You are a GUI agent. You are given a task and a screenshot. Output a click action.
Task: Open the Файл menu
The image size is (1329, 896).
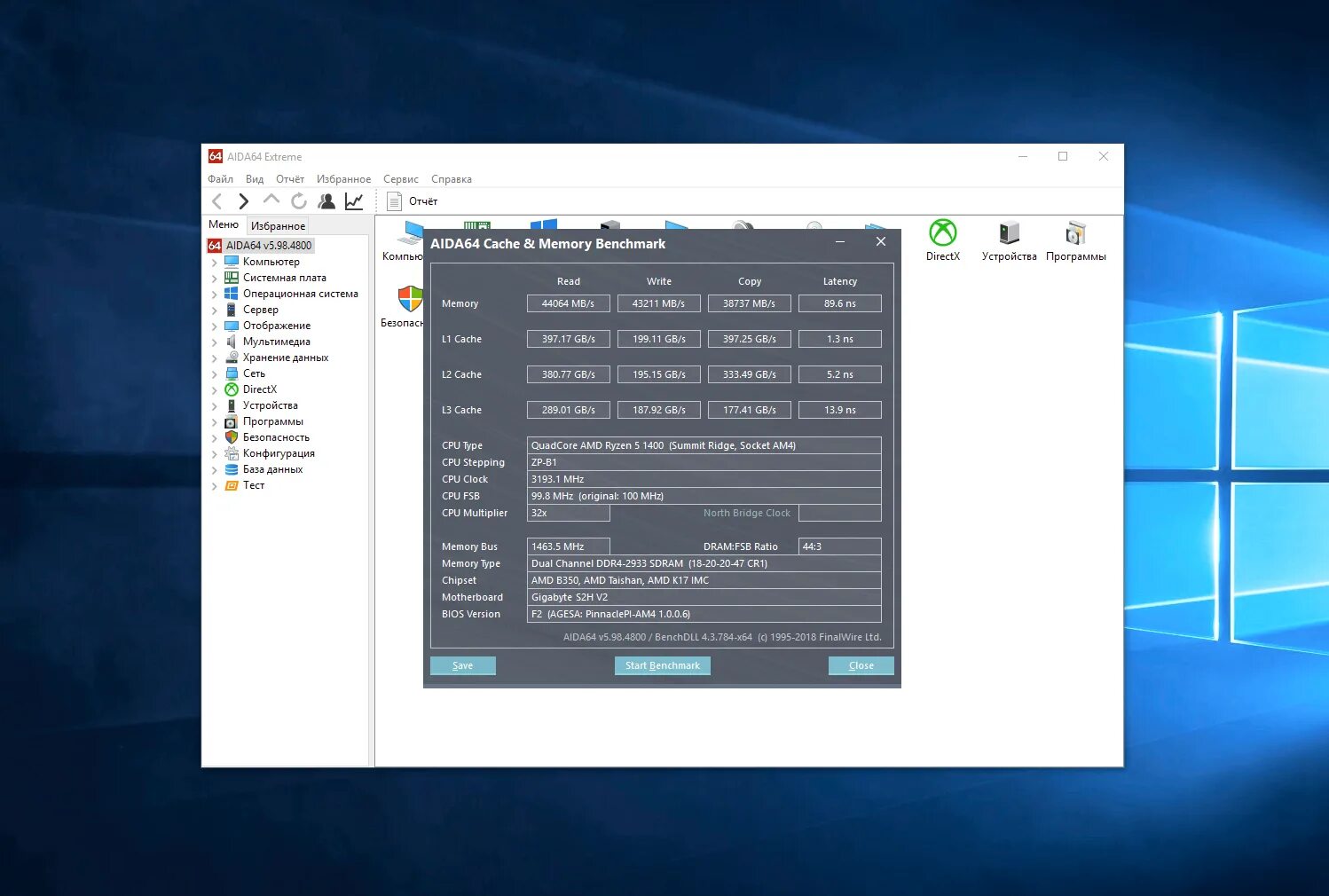tap(220, 179)
